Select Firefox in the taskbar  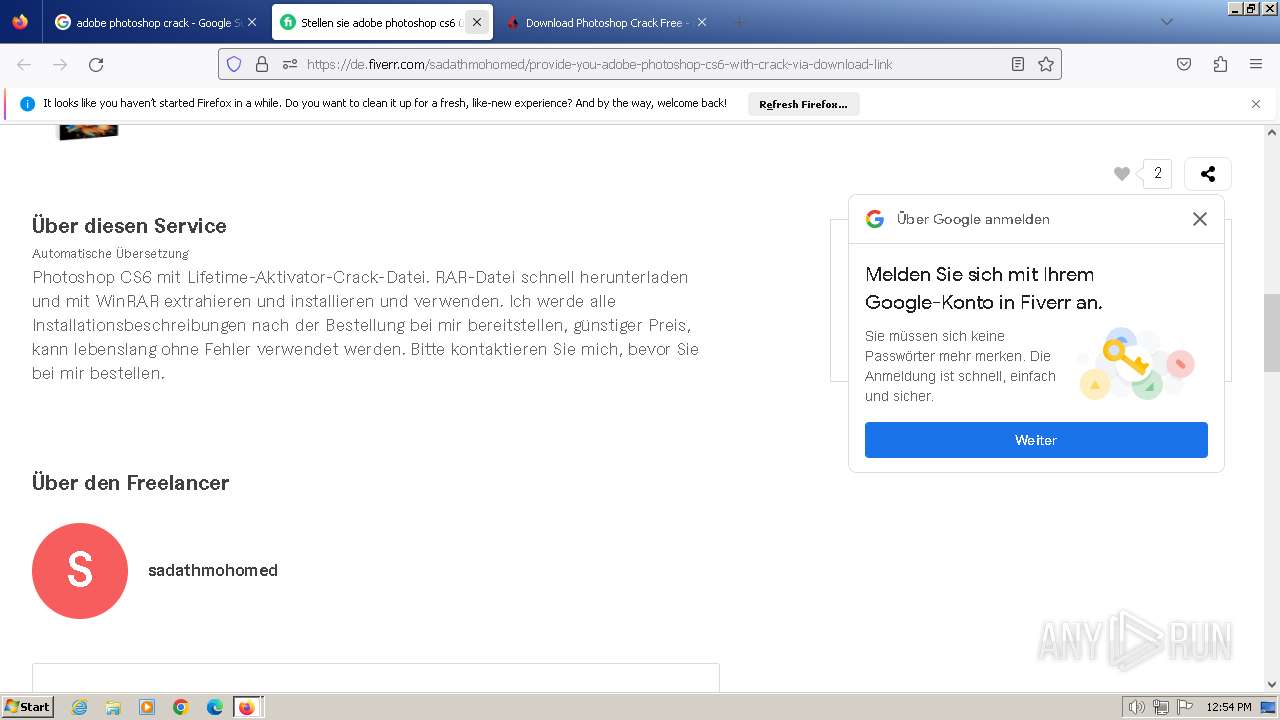[x=247, y=707]
